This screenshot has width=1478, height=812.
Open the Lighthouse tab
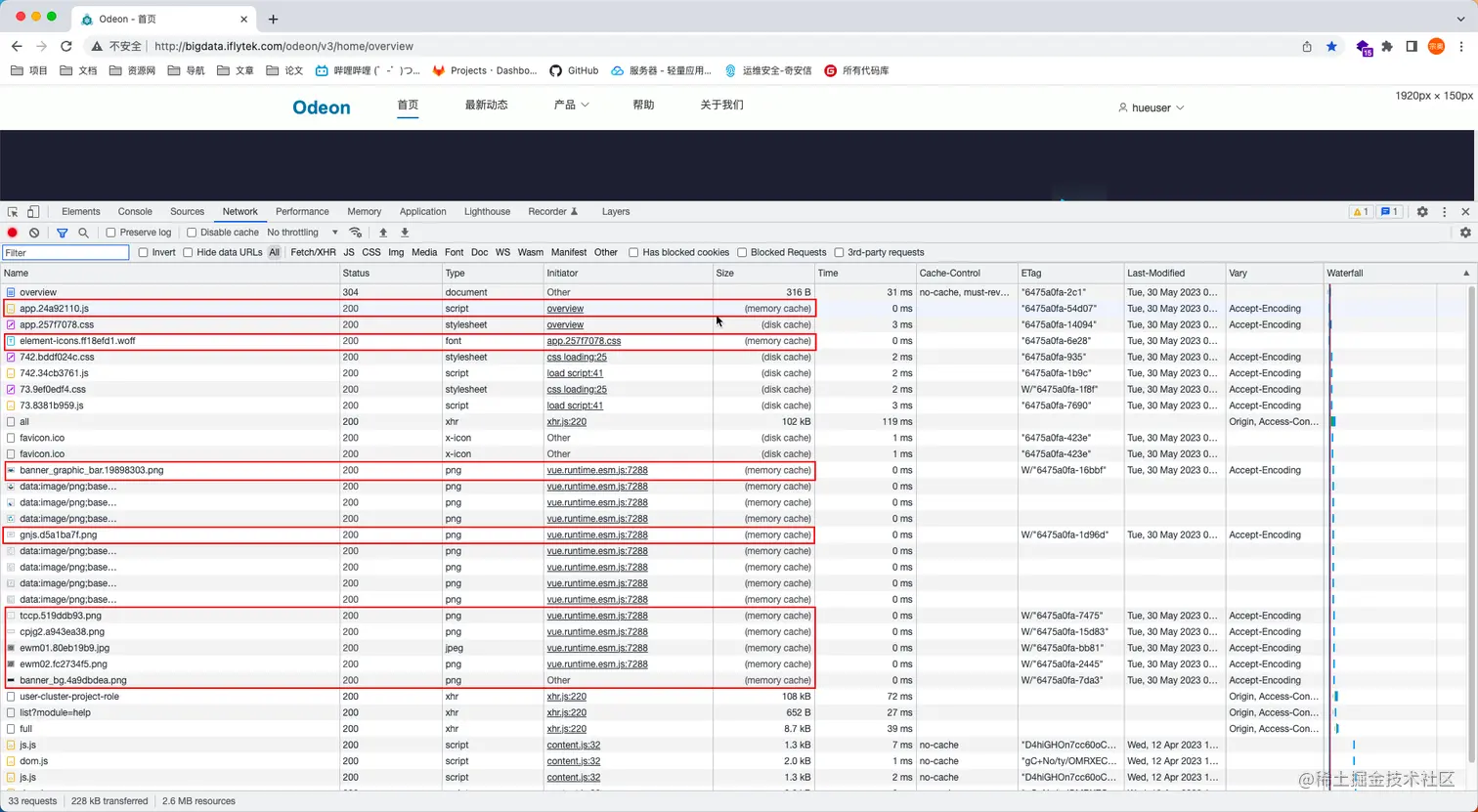click(x=487, y=211)
